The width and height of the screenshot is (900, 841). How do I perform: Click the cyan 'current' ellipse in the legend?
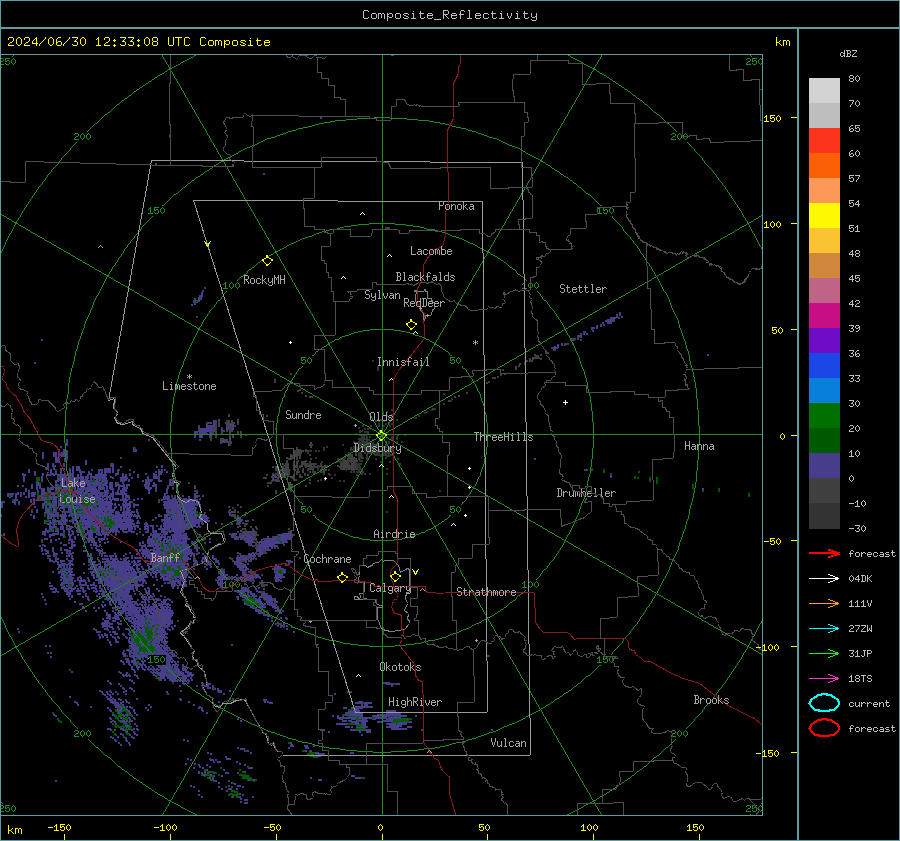(824, 703)
